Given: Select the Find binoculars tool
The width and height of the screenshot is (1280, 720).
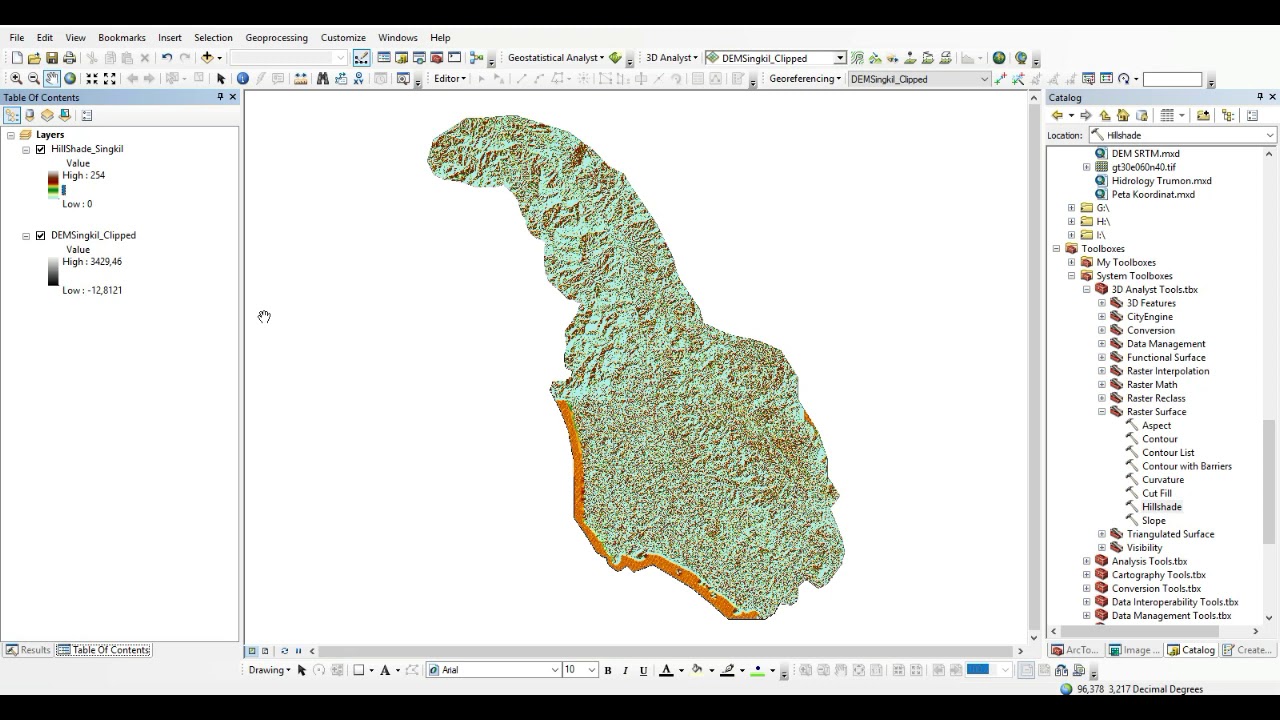Looking at the screenshot, I should coord(323,79).
